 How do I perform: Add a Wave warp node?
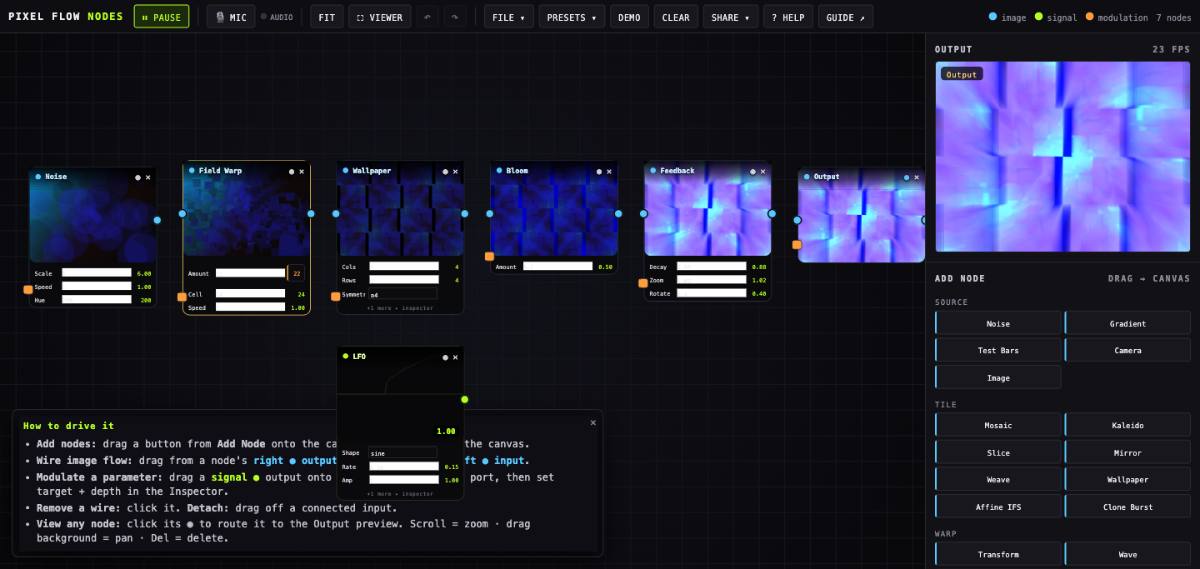click(x=1127, y=554)
